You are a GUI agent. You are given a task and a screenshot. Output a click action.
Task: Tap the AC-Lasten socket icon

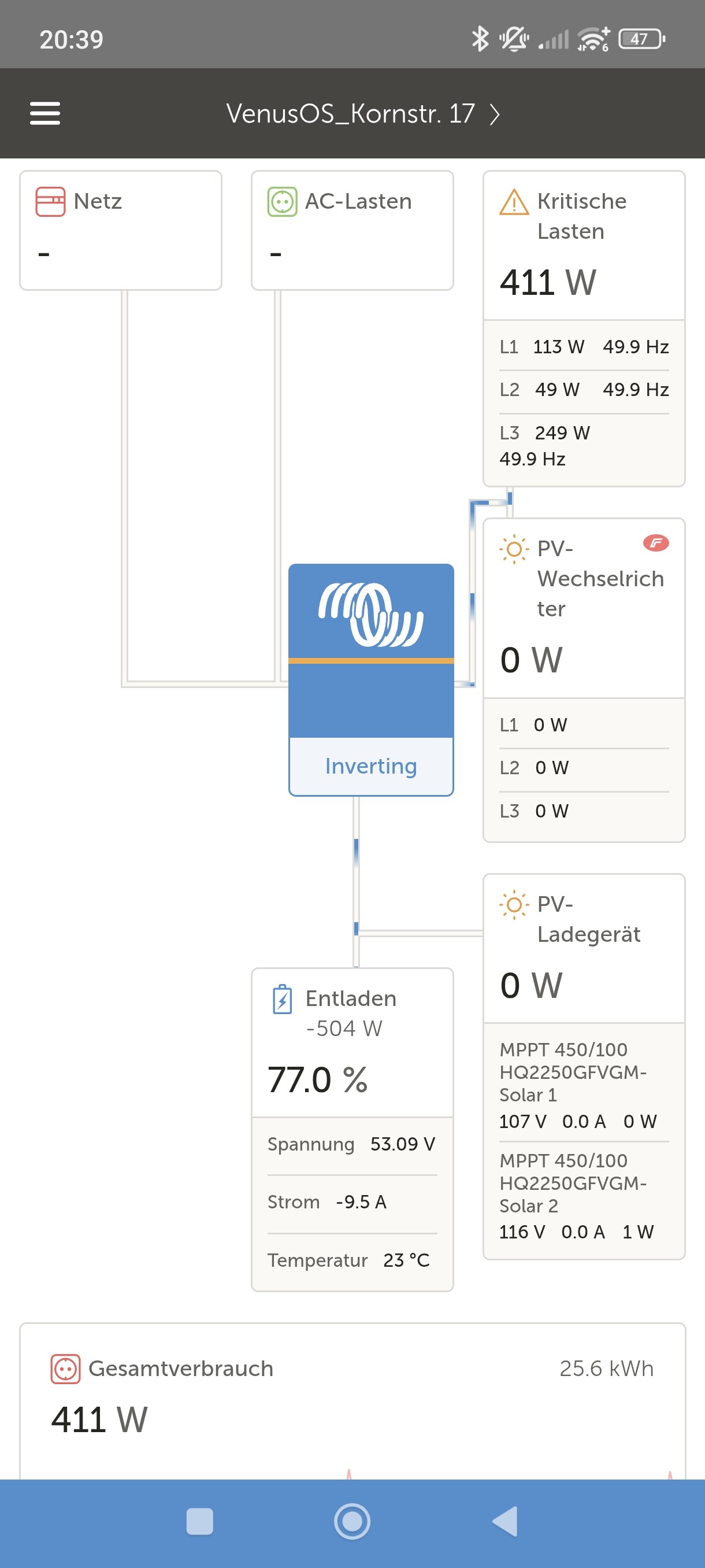[282, 201]
